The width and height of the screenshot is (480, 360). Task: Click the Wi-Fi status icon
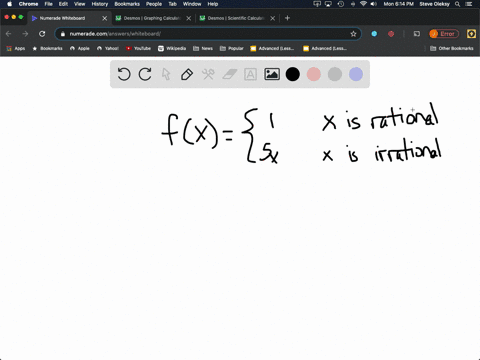click(x=363, y=4)
